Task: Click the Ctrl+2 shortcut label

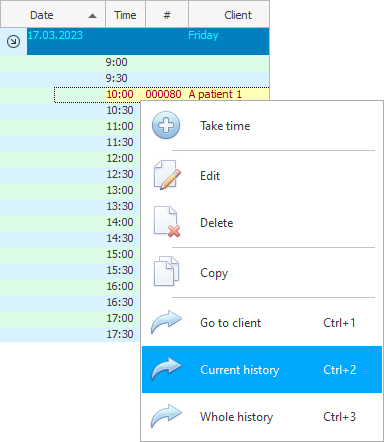Action: pyautogui.click(x=340, y=370)
